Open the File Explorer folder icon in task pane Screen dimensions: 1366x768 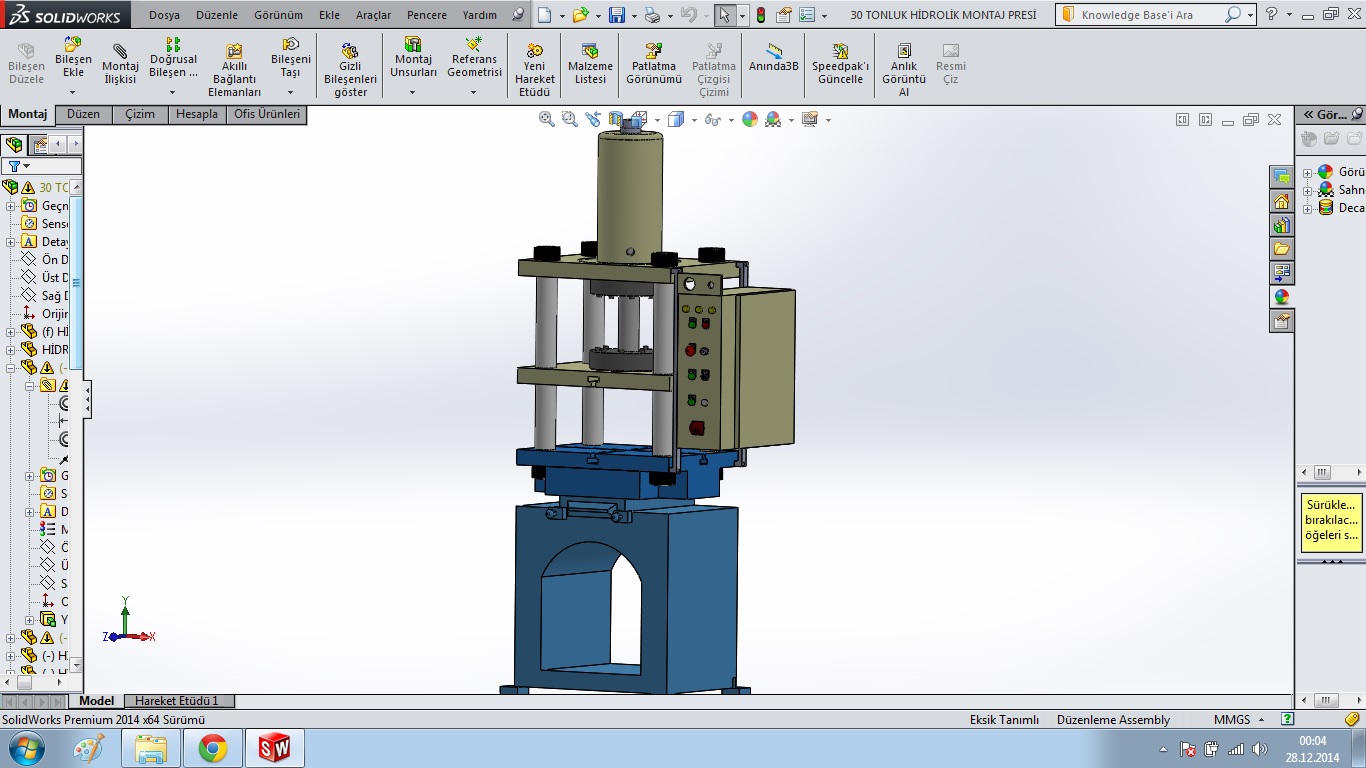(x=1282, y=249)
